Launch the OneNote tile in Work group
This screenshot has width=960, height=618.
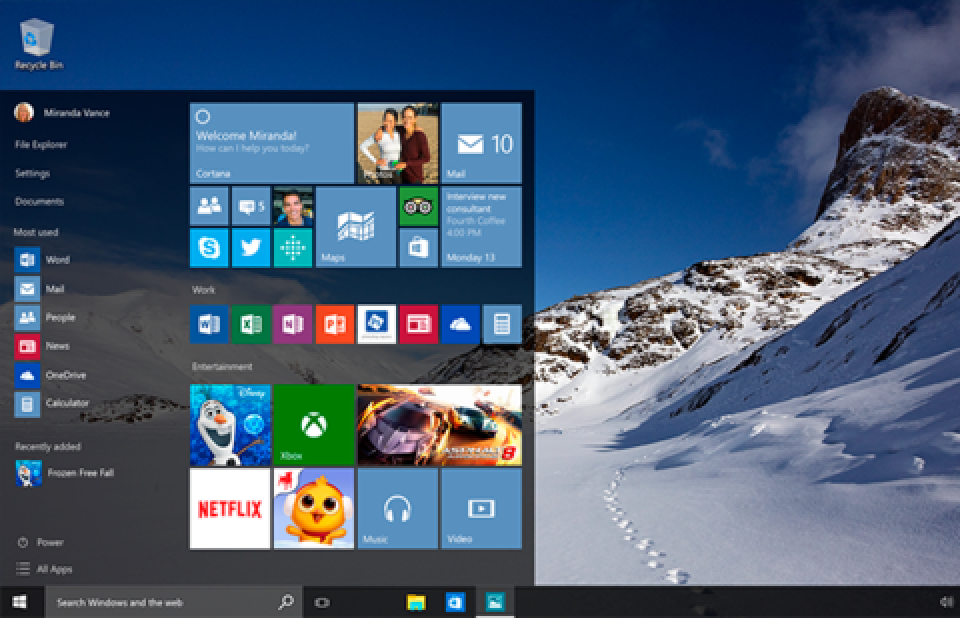click(x=293, y=324)
